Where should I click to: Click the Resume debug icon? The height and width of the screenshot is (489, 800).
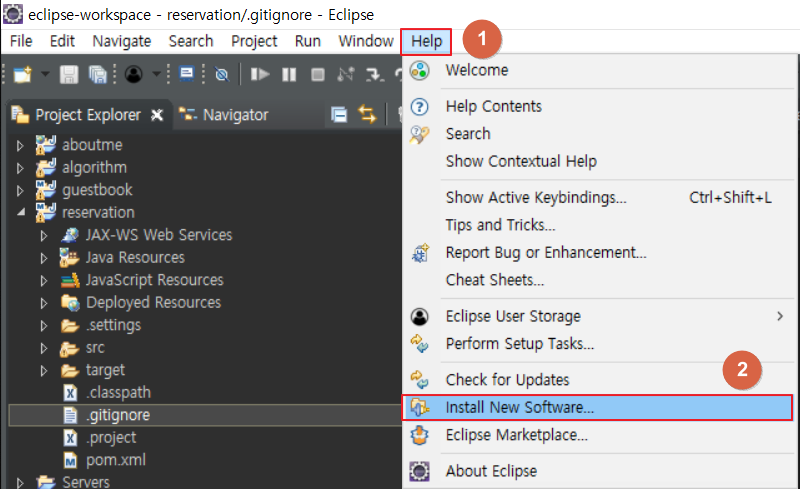[x=260, y=75]
